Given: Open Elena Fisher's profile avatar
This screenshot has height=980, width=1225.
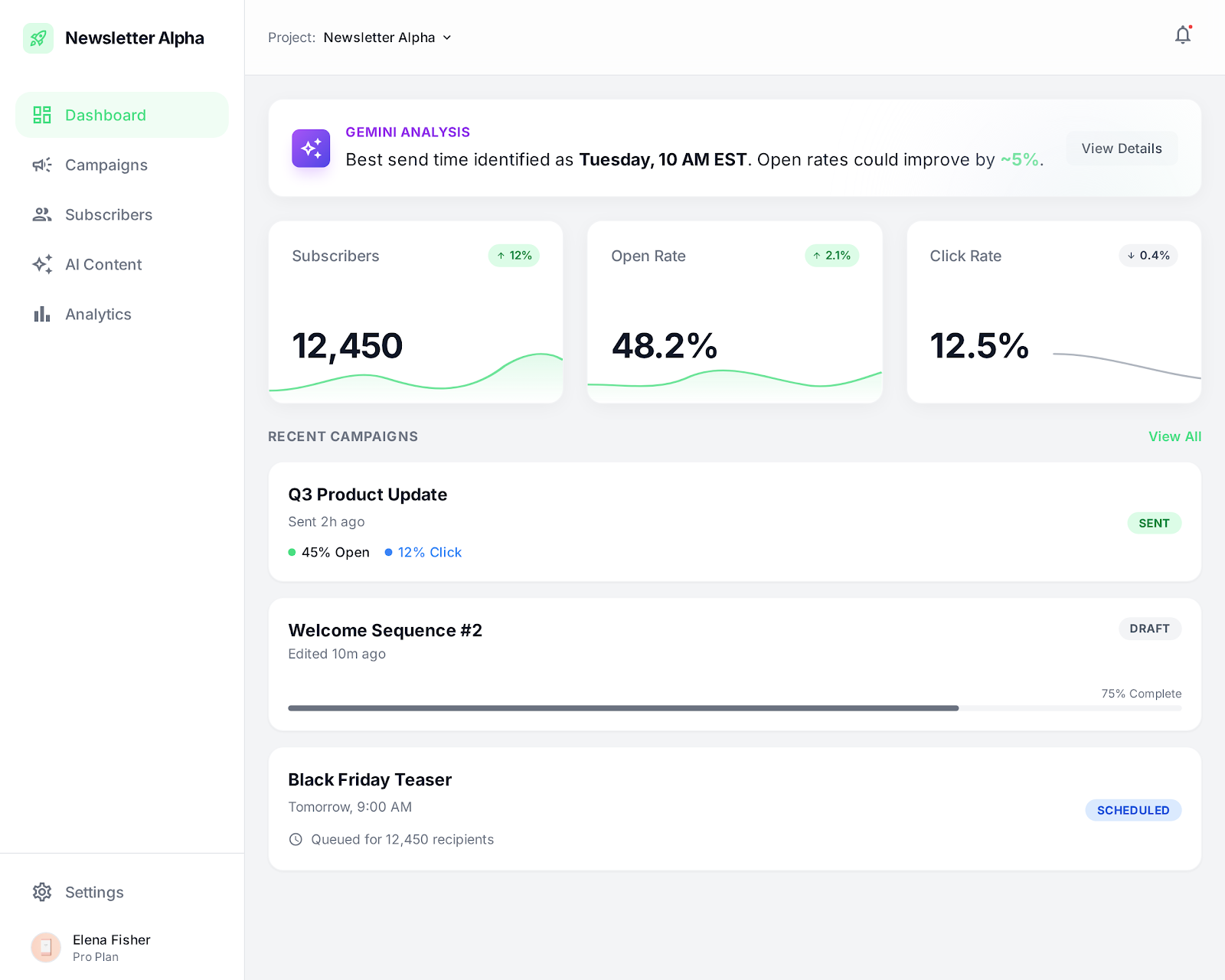Looking at the screenshot, I should coord(46,947).
